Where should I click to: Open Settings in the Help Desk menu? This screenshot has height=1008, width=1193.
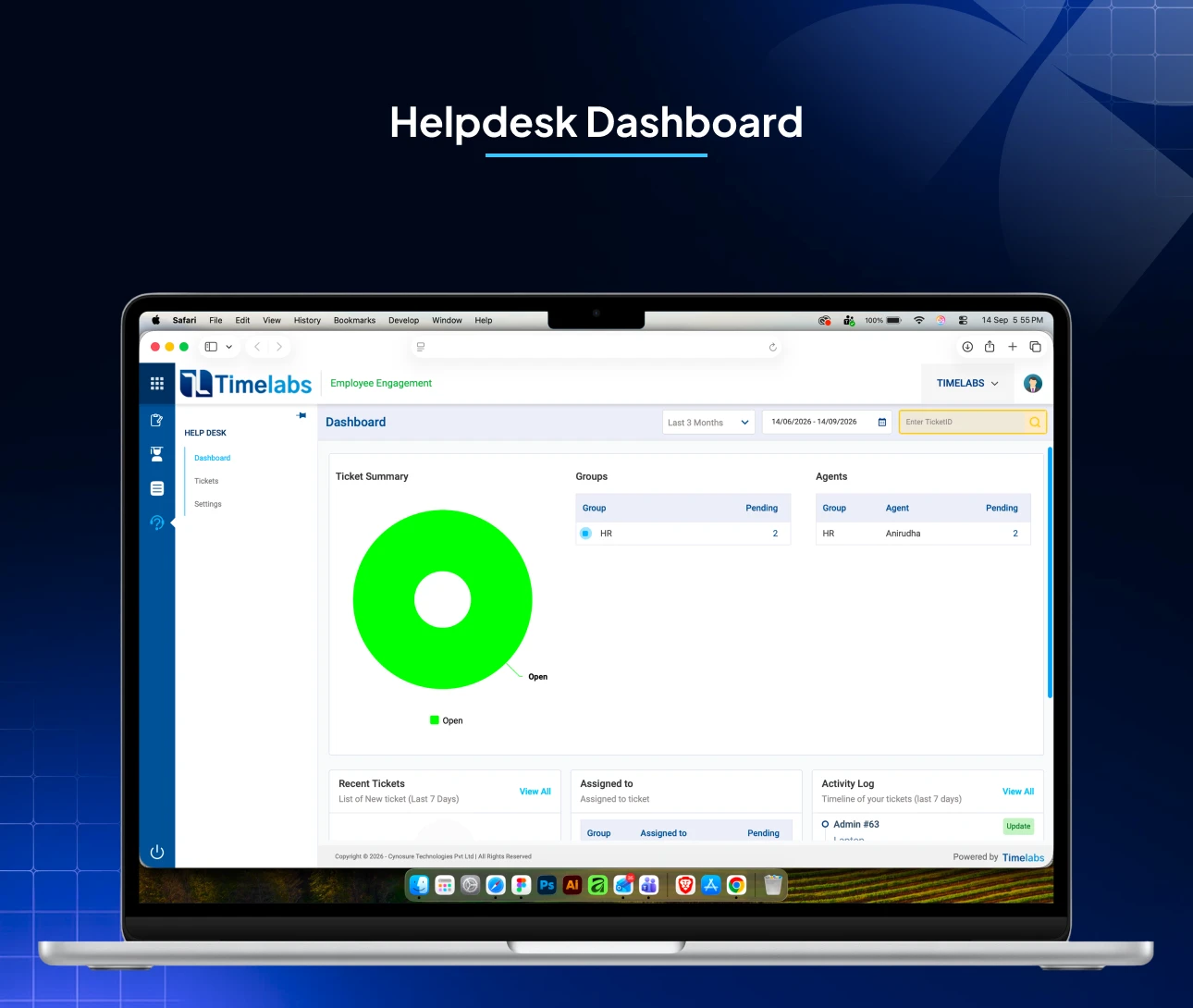point(208,504)
